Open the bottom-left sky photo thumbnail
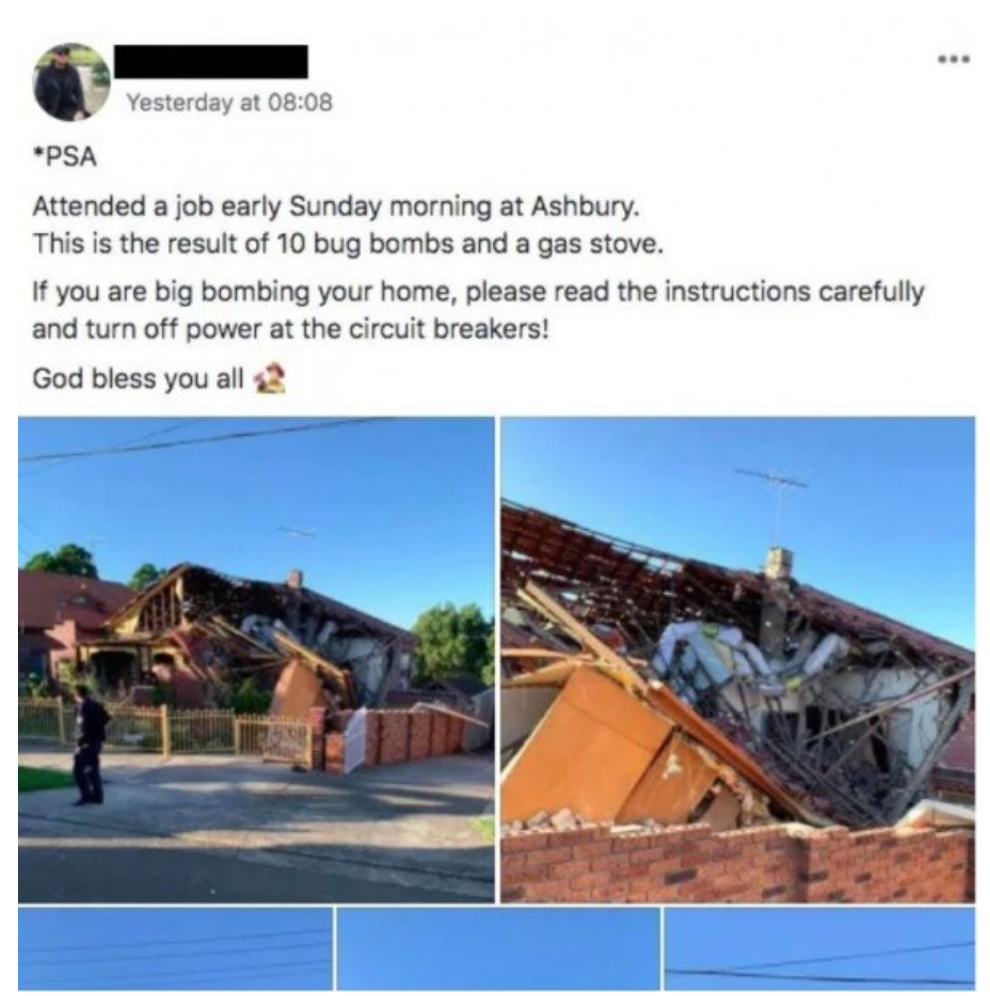990x996 pixels. 175,949
